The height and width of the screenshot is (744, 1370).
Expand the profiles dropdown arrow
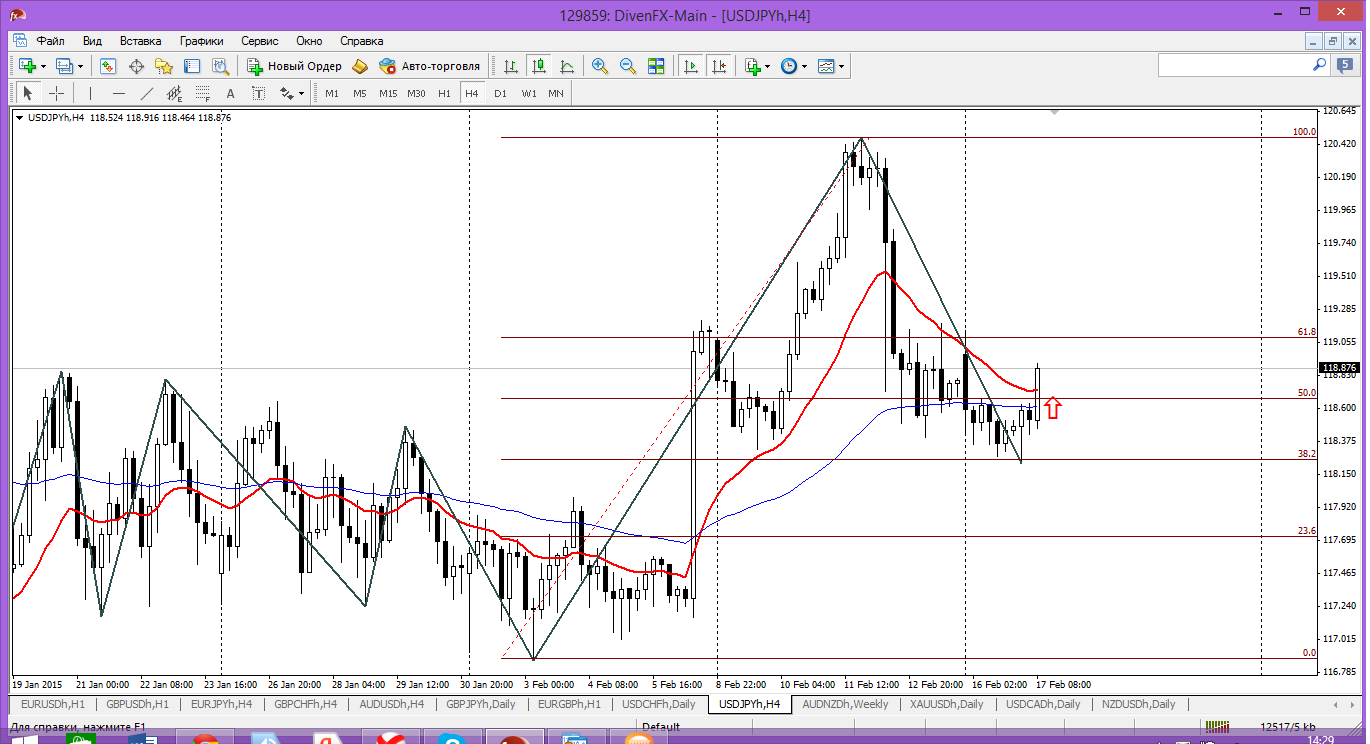(82, 67)
